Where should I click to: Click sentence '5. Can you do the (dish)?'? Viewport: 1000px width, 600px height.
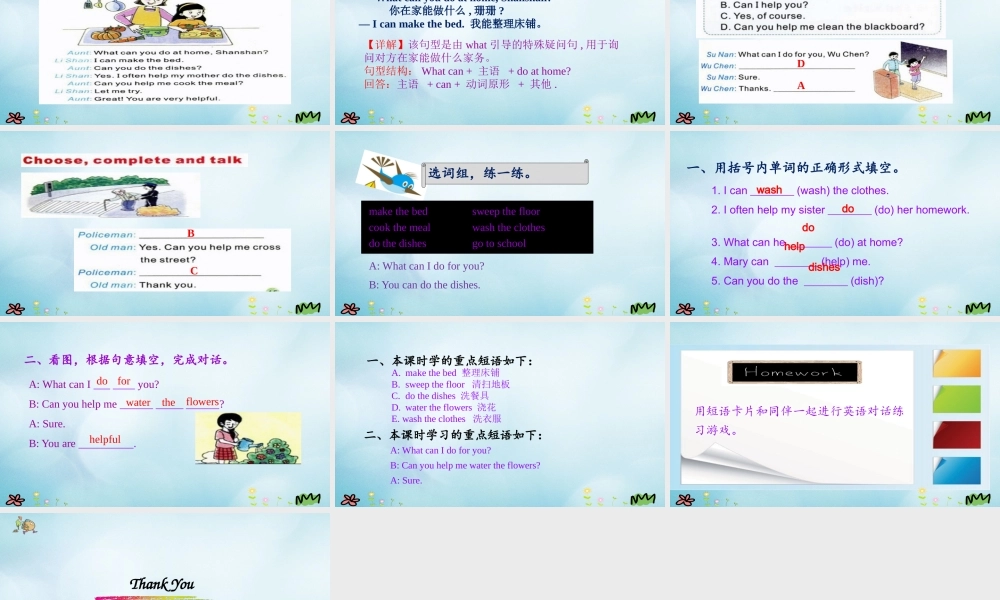click(797, 281)
